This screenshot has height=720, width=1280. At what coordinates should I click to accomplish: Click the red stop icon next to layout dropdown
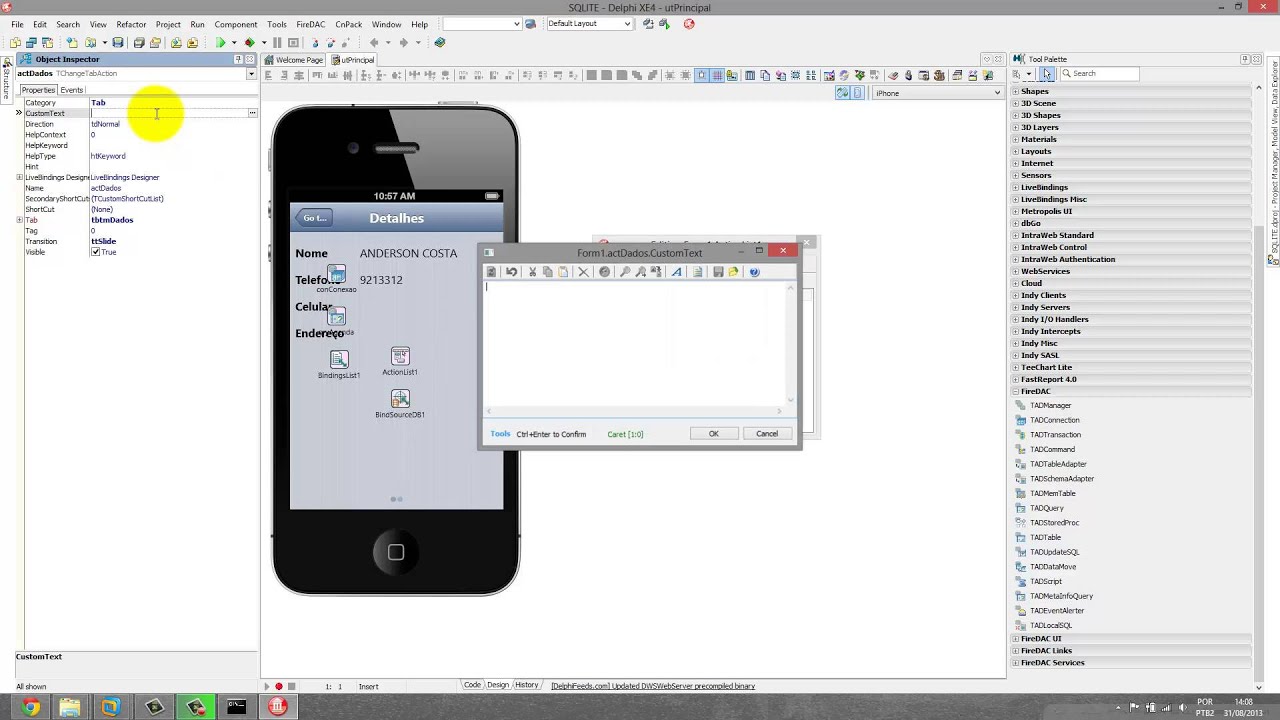(689, 24)
